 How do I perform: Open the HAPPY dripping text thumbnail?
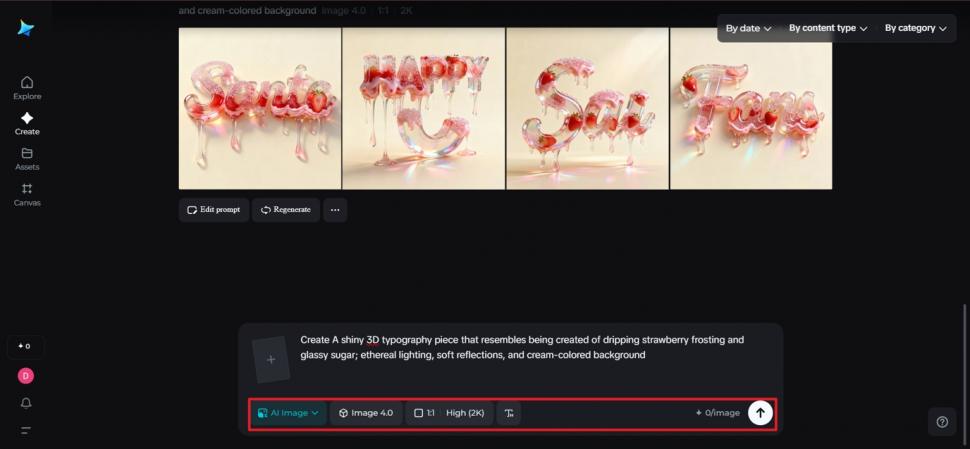coord(423,108)
